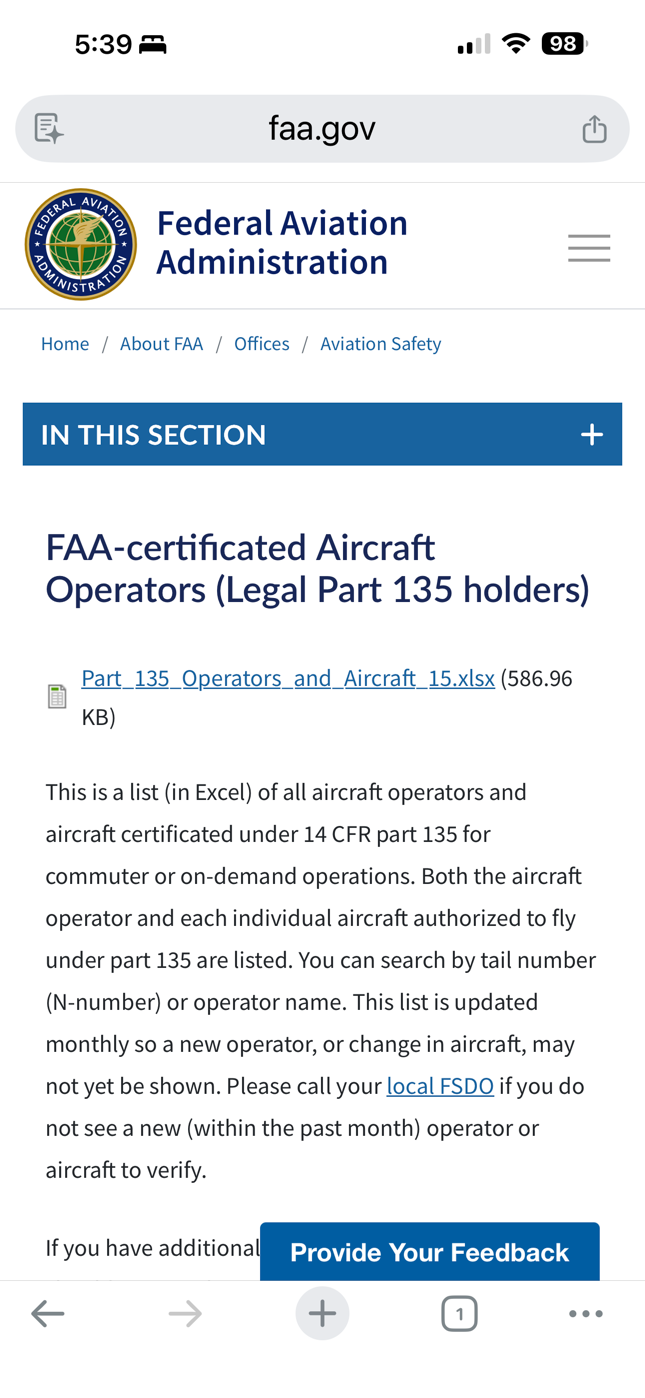Open the hamburger navigation menu
Screen dimensions: 645x1398
[x=589, y=248]
